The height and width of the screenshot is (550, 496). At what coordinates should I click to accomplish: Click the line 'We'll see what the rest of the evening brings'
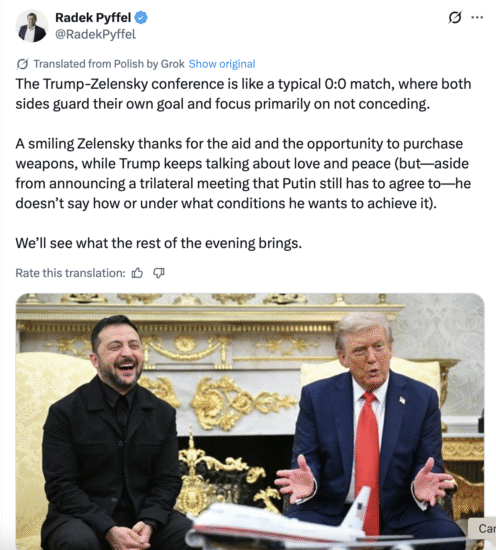[159, 243]
